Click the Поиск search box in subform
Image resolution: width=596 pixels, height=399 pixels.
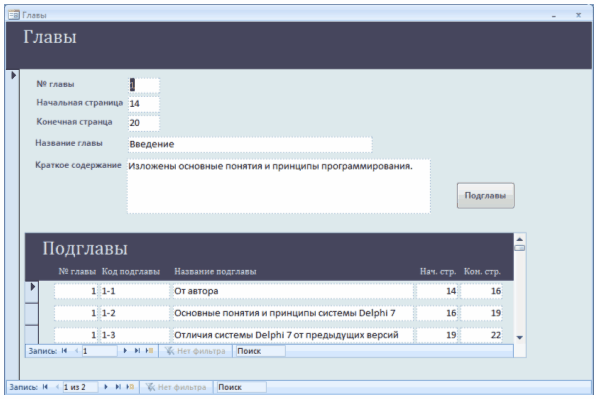tap(261, 351)
